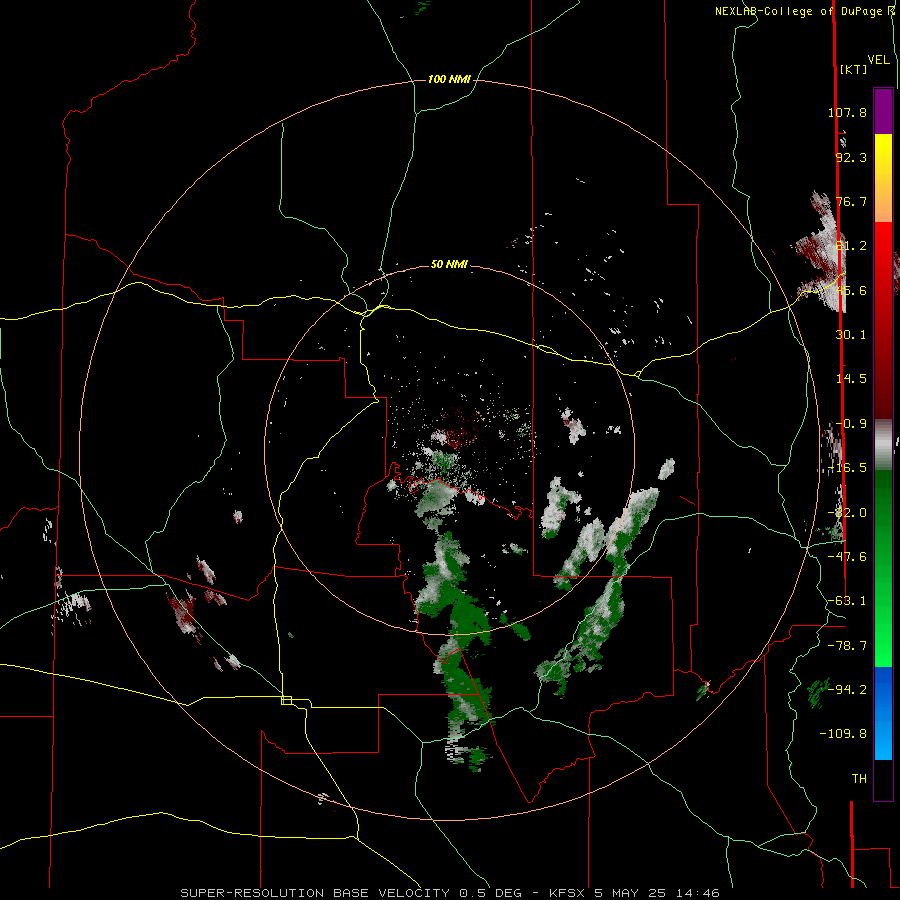Click the gray near-zero segment of the color bar

pyautogui.click(x=883, y=444)
